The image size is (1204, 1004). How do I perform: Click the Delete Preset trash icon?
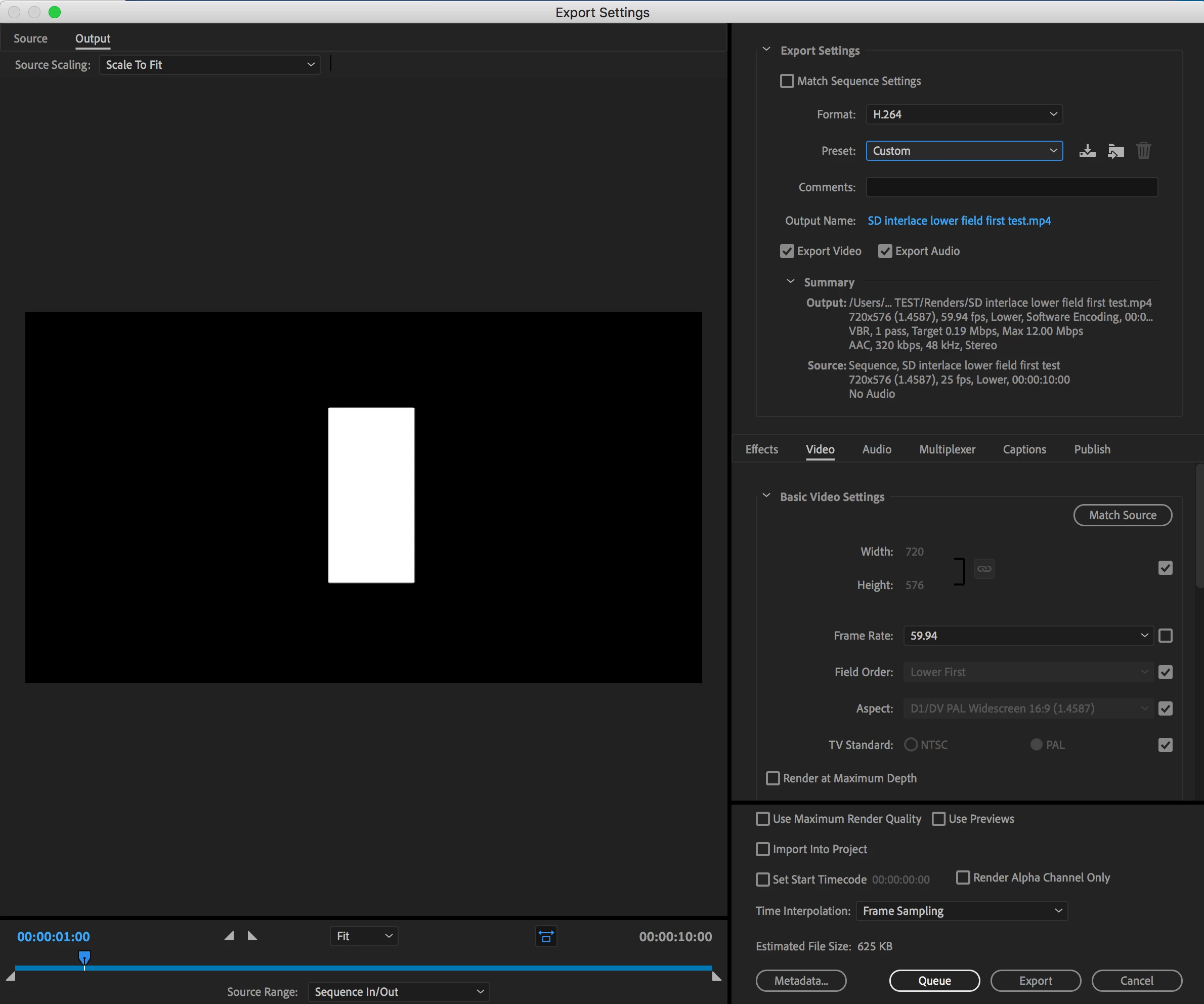tap(1143, 151)
